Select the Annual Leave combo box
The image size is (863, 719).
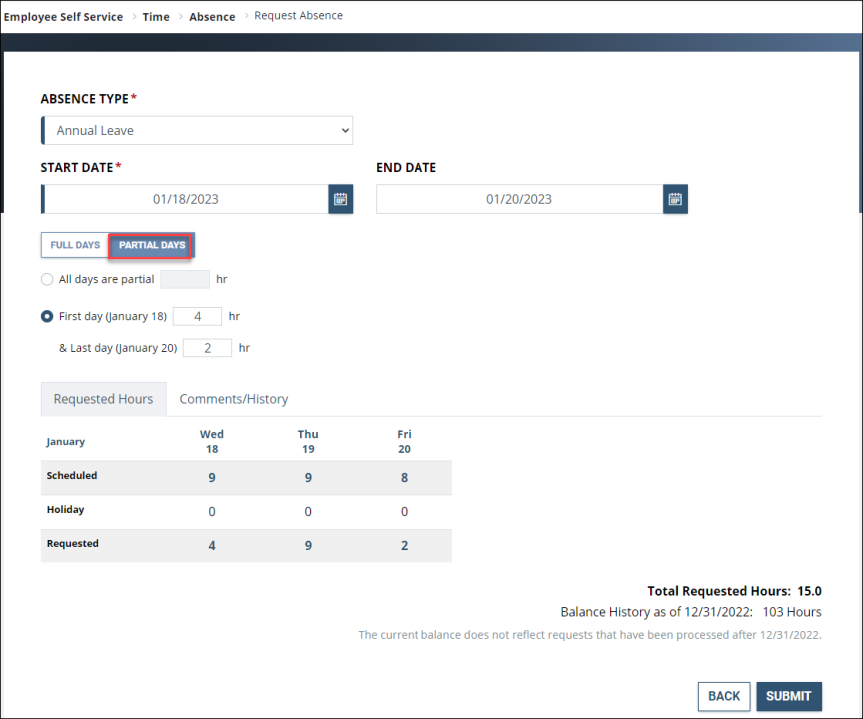(x=196, y=130)
